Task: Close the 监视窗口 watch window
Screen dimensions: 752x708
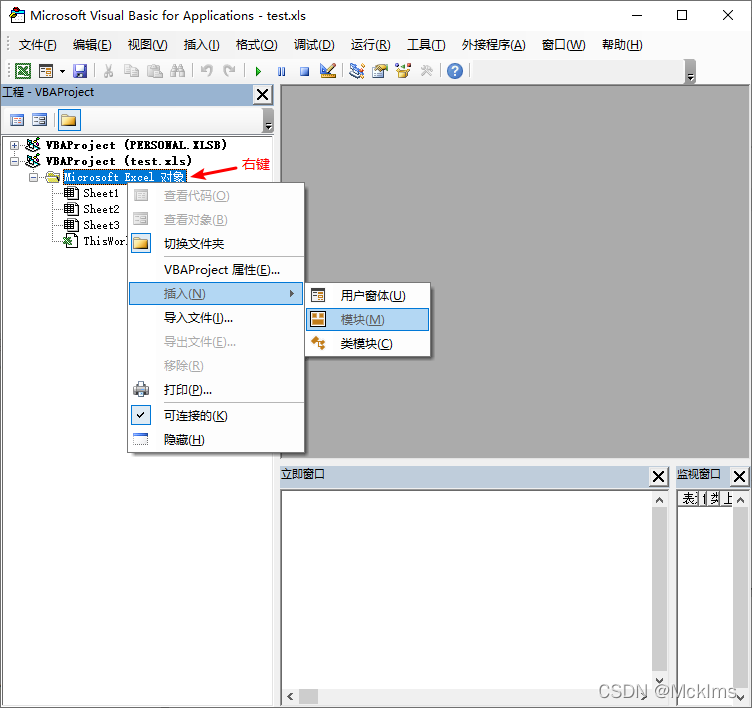Action: (x=739, y=476)
